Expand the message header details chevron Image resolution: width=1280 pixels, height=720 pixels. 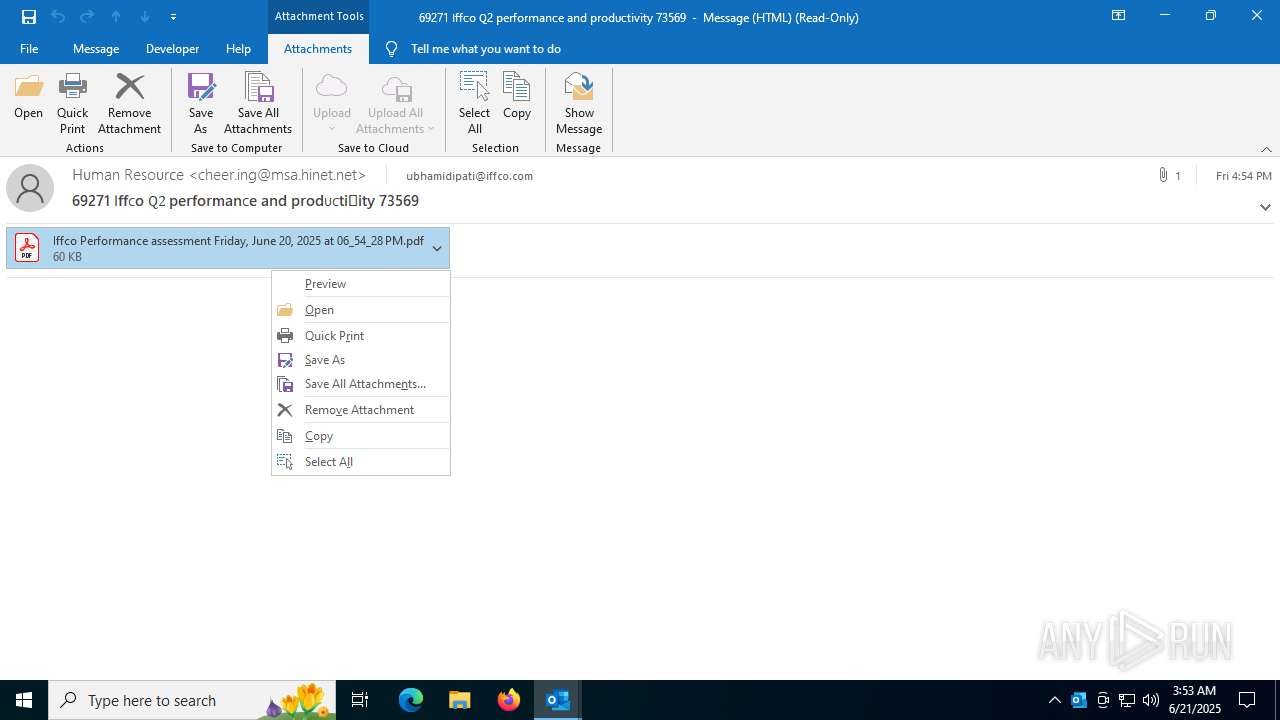tap(1265, 207)
